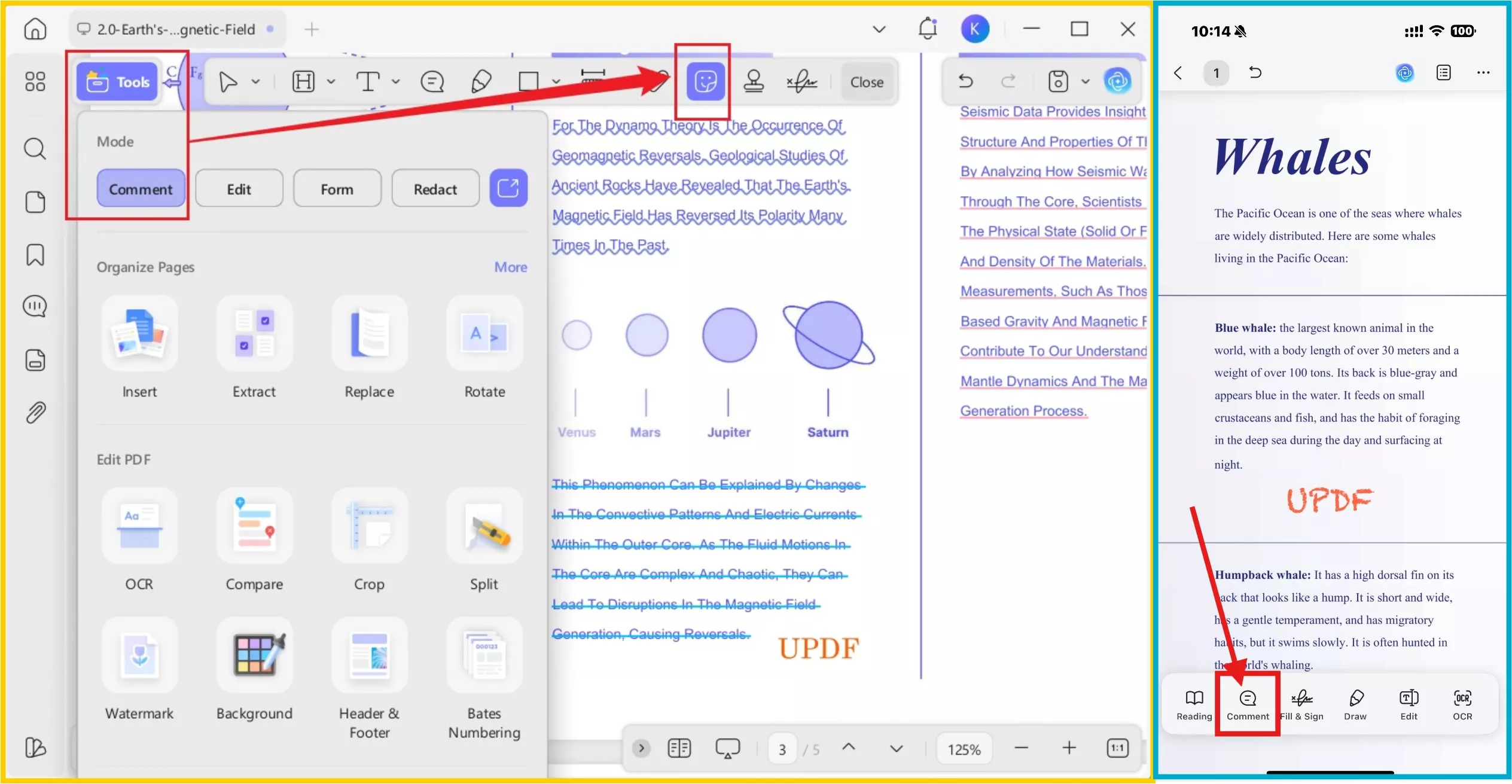Click the 125% zoom level control

tap(963, 748)
